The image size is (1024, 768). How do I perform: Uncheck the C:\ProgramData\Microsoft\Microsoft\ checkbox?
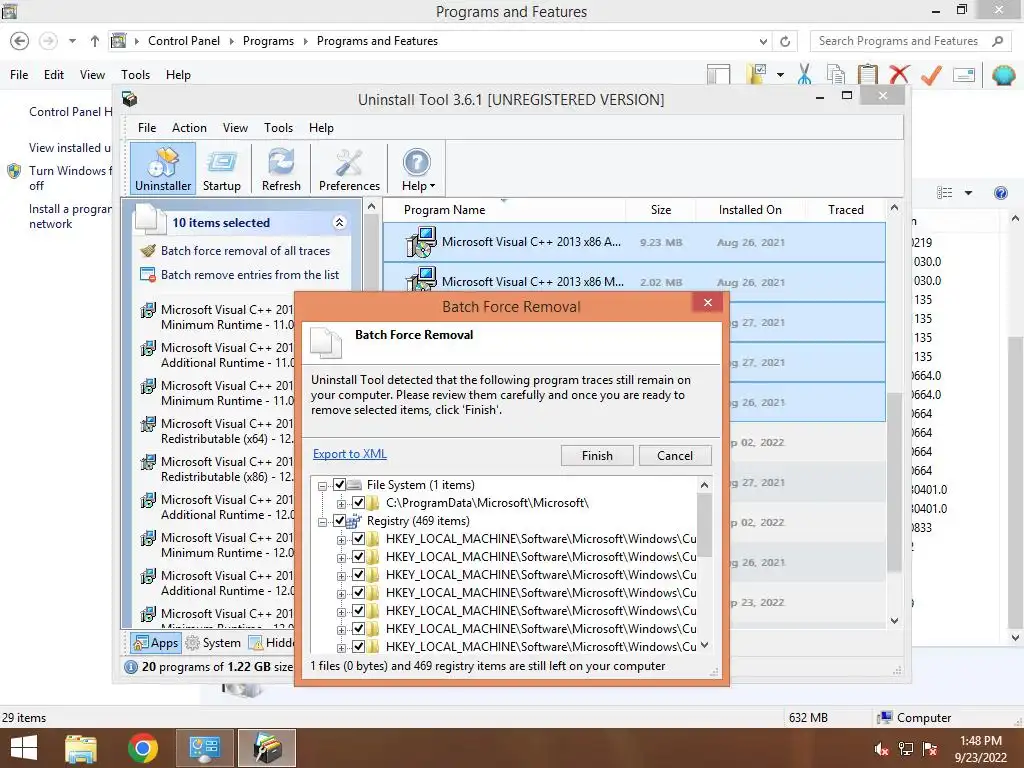click(359, 503)
